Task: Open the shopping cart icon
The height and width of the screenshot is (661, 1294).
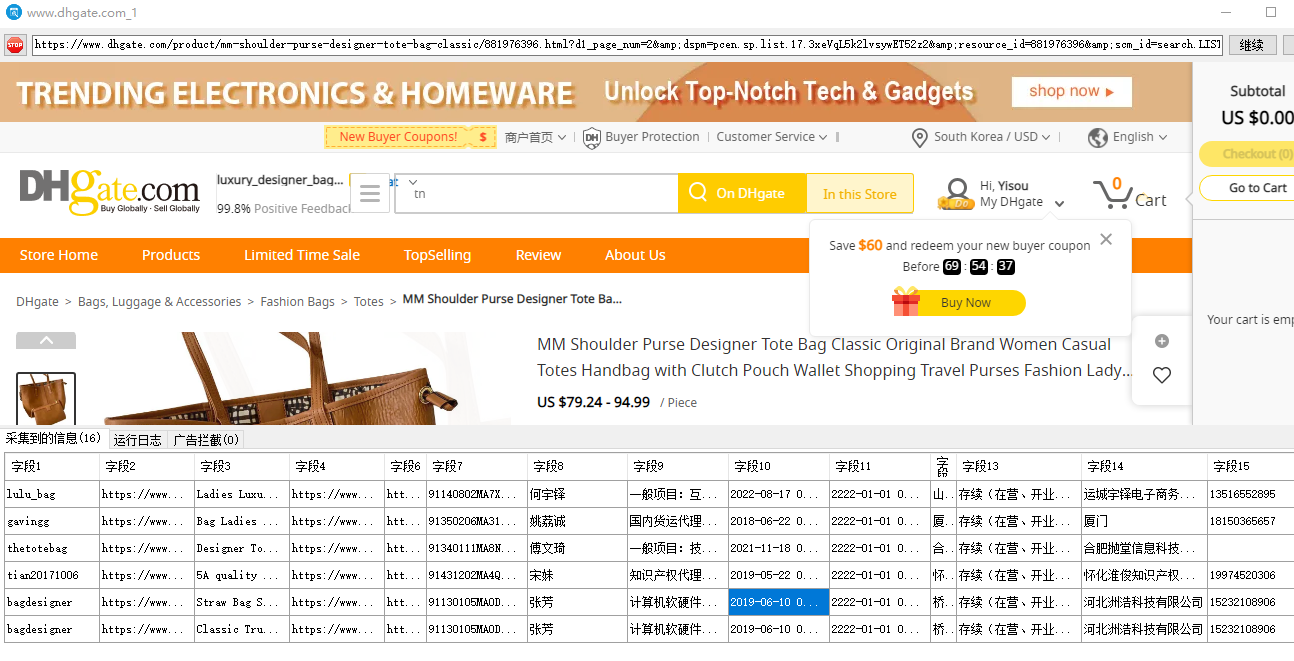Action: 1112,193
